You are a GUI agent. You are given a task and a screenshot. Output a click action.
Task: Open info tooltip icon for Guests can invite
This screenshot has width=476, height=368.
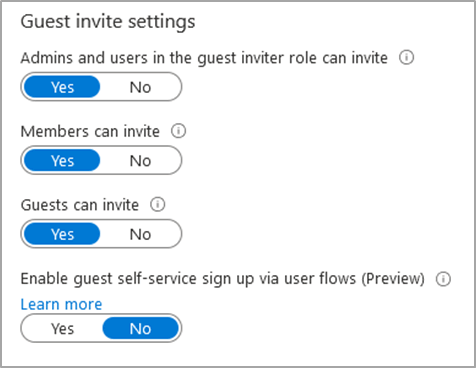point(157,205)
